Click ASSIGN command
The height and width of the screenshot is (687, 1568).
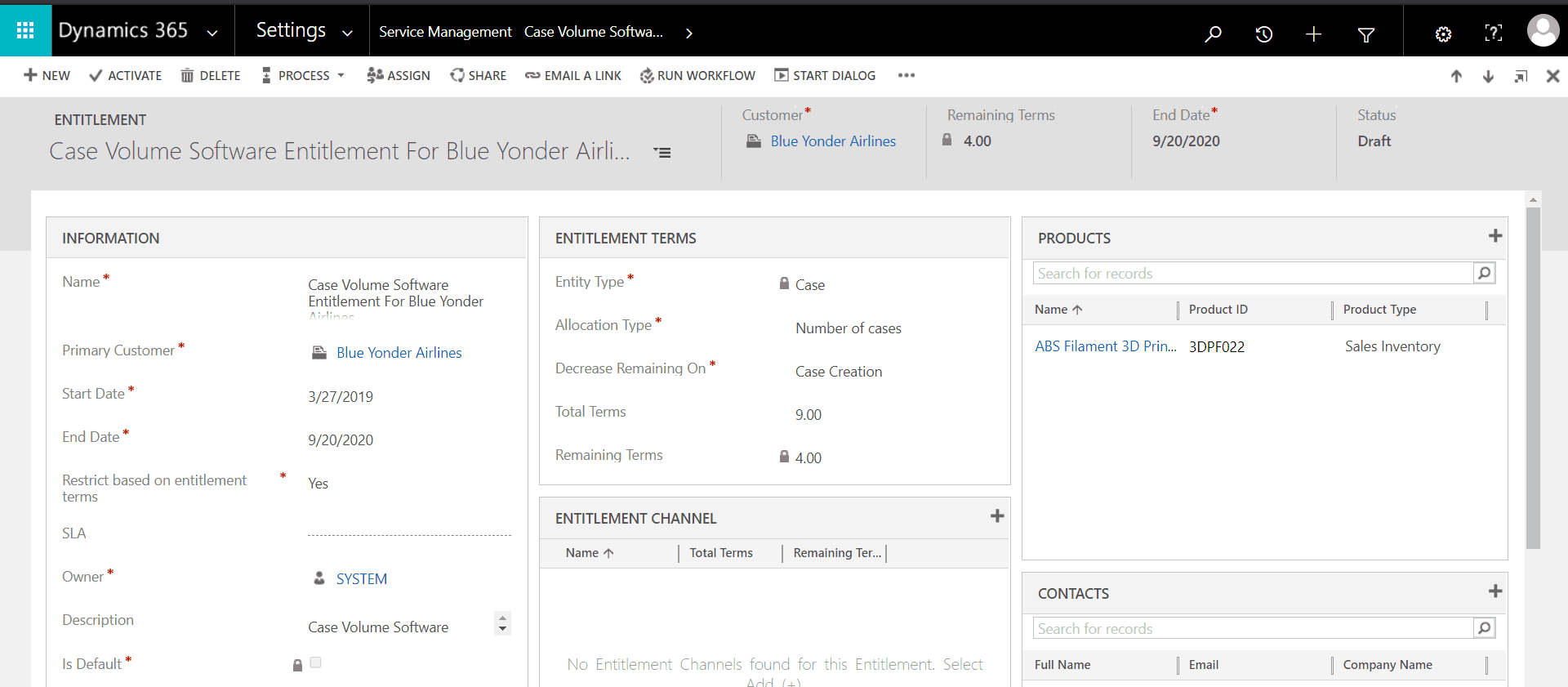pos(399,75)
